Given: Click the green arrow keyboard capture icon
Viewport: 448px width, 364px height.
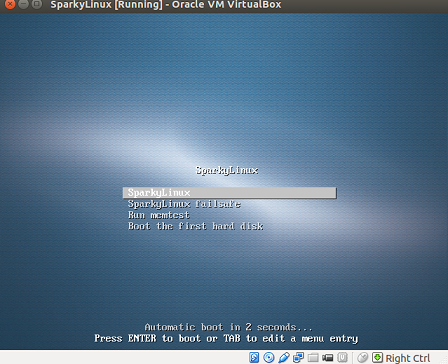Looking at the screenshot, I should tap(377, 358).
